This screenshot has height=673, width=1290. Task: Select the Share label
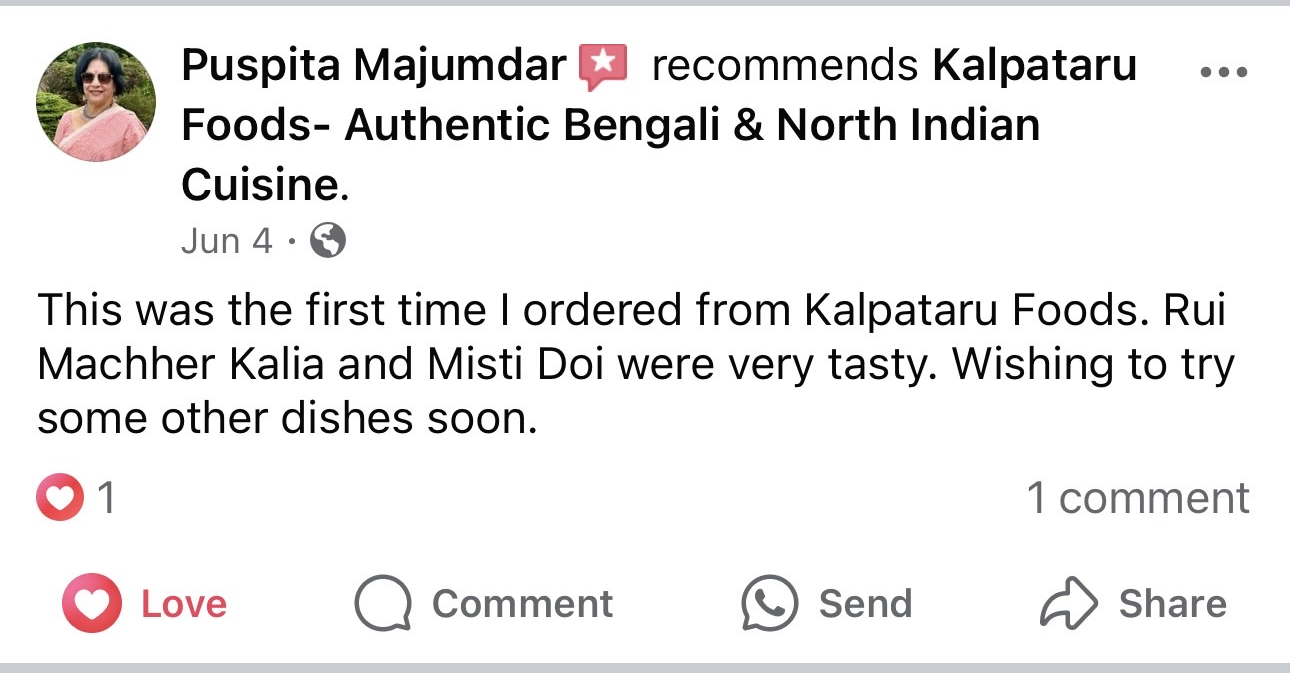(1172, 604)
